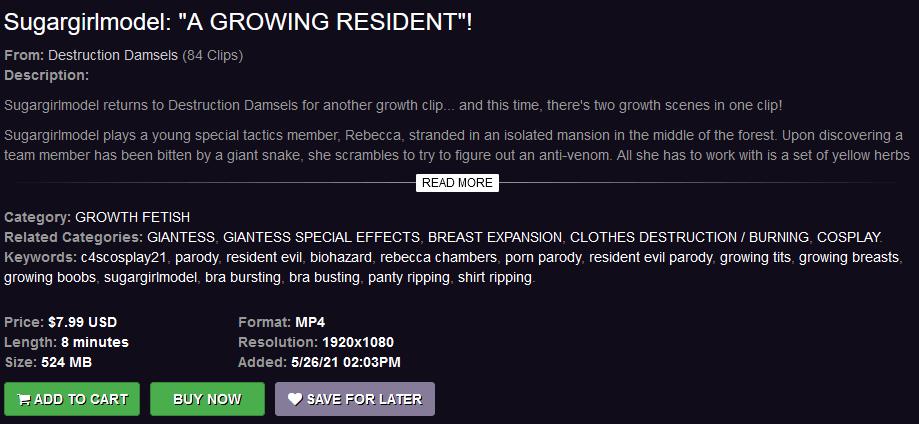The width and height of the screenshot is (919, 424).
Task: Open CLOTHES DESTRUCTION / BURNING category
Action: pos(688,237)
